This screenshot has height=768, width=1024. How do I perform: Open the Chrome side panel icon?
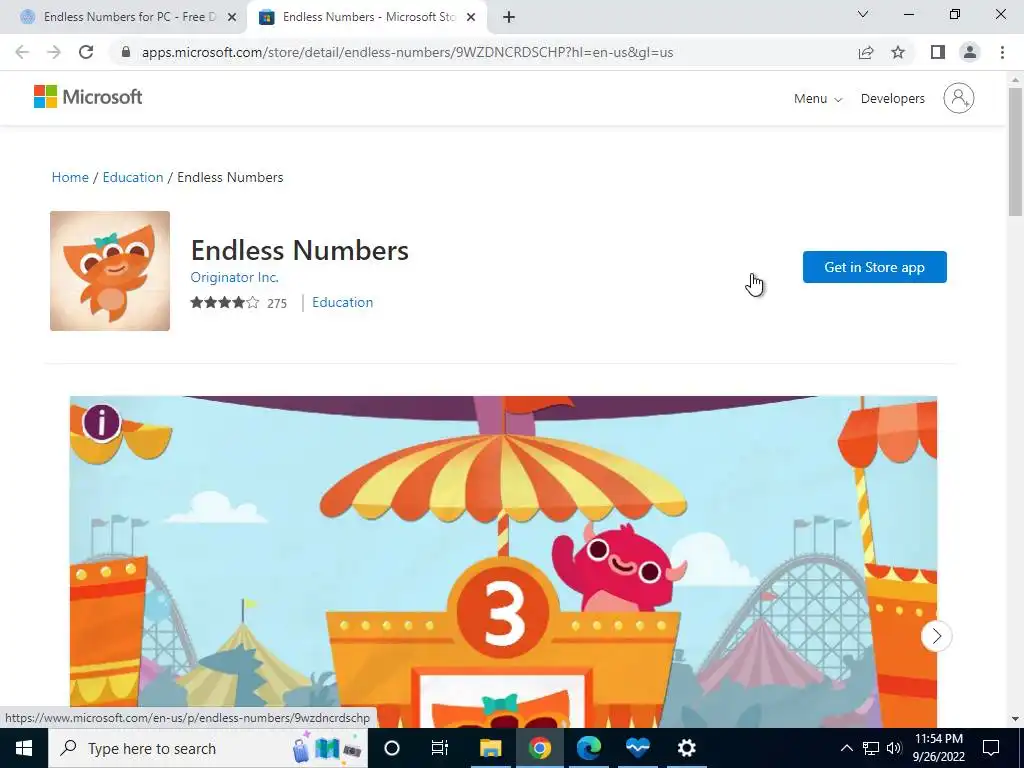[x=938, y=52]
